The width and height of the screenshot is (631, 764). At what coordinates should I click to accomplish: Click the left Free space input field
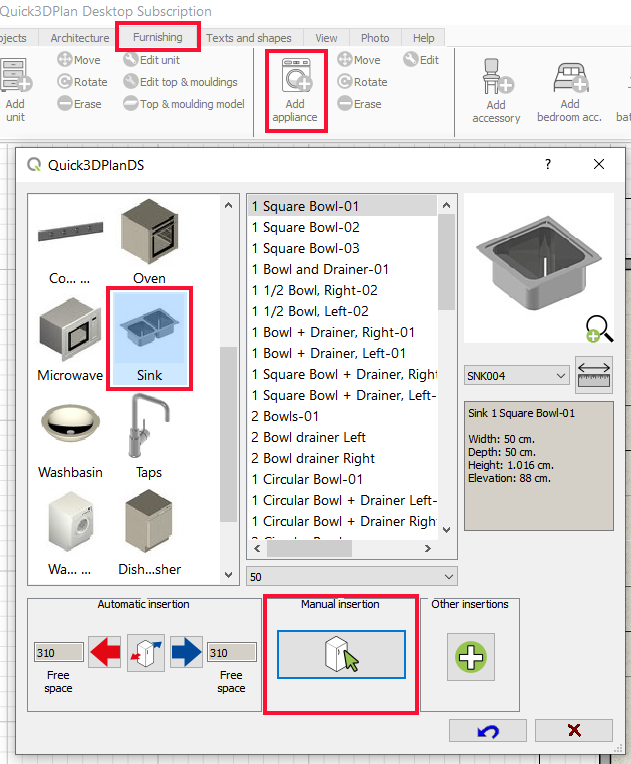58,653
